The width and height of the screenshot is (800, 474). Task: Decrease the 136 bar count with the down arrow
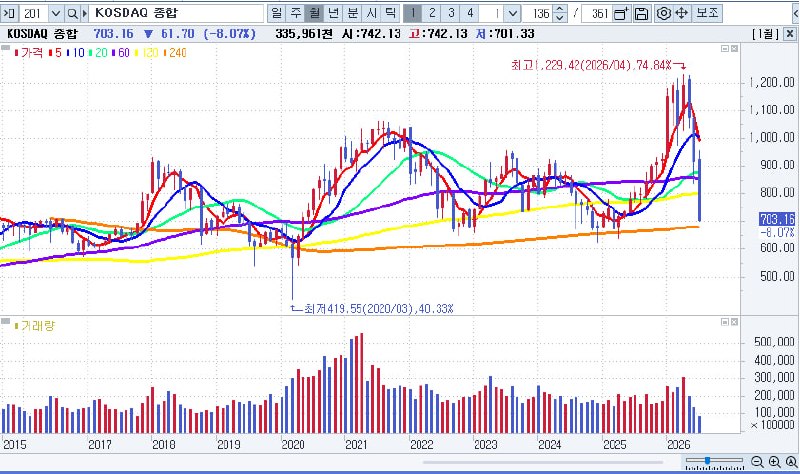click(560, 18)
